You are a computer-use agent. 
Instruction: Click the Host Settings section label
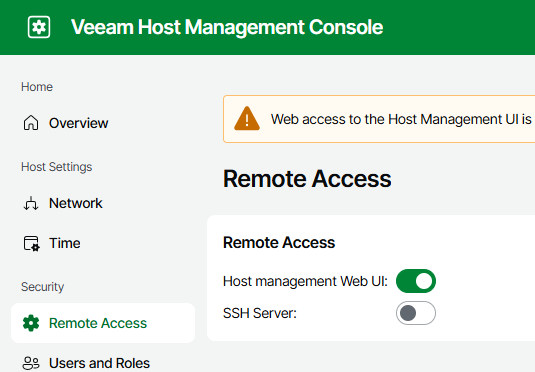57,167
